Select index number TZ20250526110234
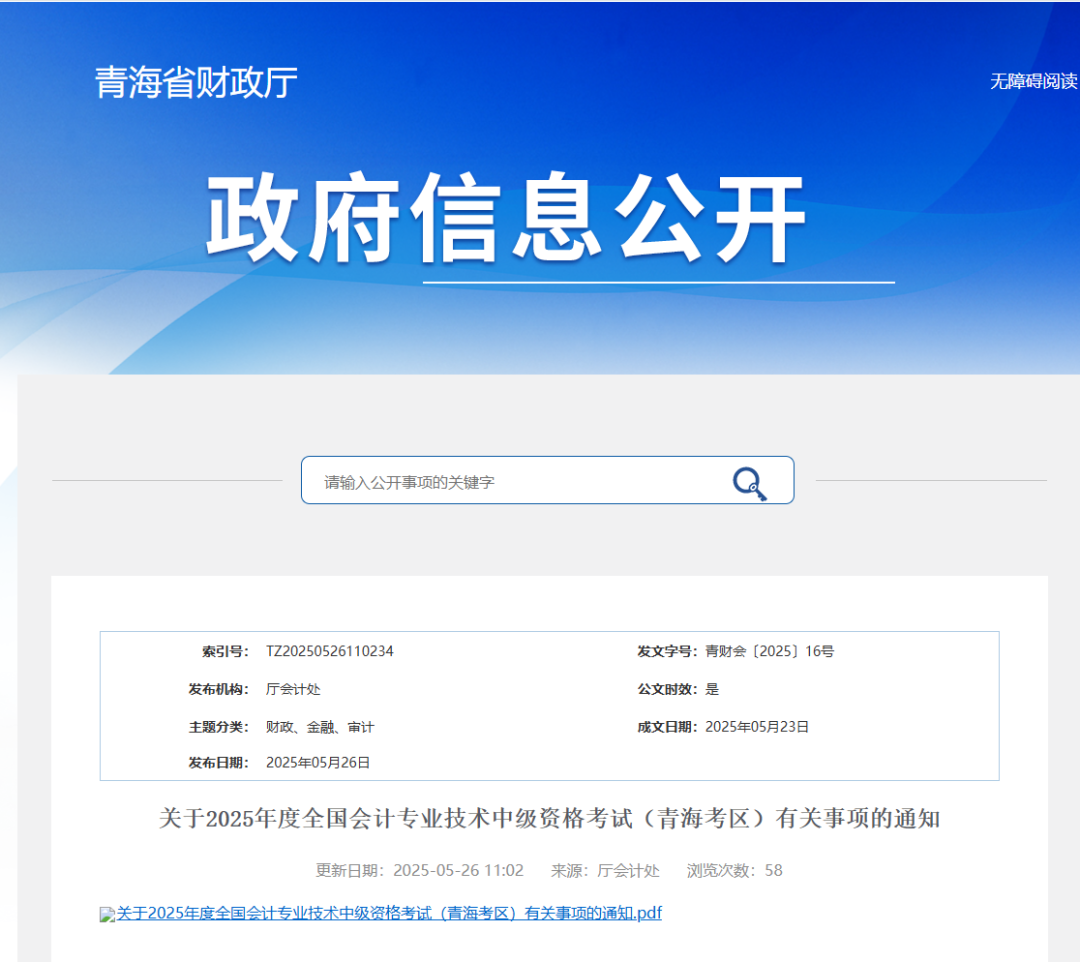Viewport: 1080px width, 962px height. point(329,651)
